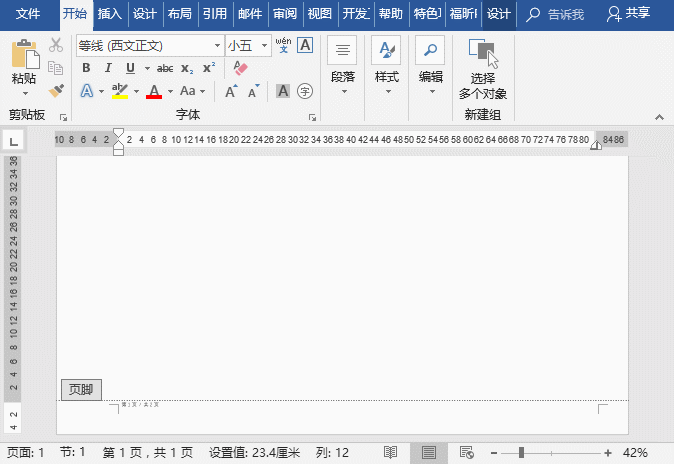Apply text effects outlined A icon
This screenshot has height=464, width=674.
point(87,91)
